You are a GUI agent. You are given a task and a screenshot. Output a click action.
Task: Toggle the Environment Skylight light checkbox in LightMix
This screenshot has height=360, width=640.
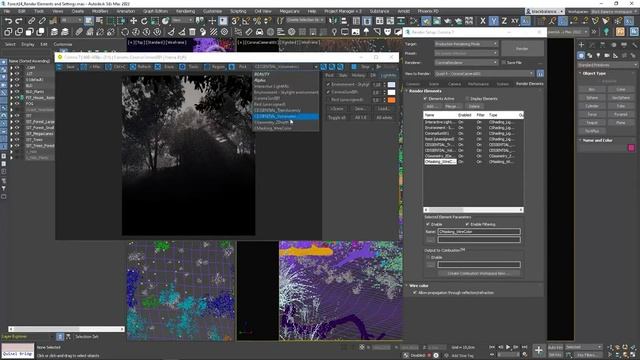pyautogui.click(x=328, y=84)
